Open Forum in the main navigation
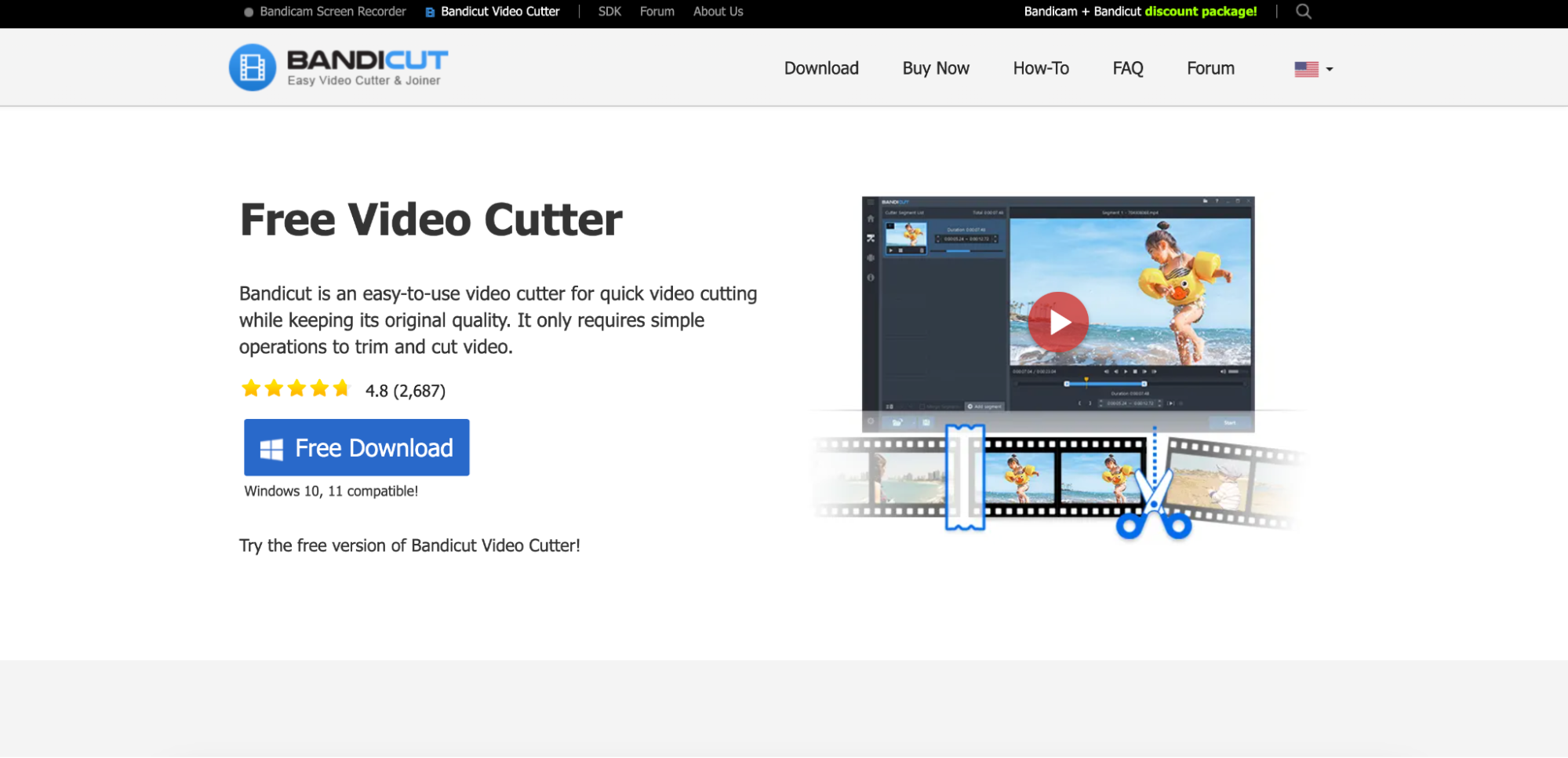Image resolution: width=1568 pixels, height=758 pixels. tap(1210, 68)
